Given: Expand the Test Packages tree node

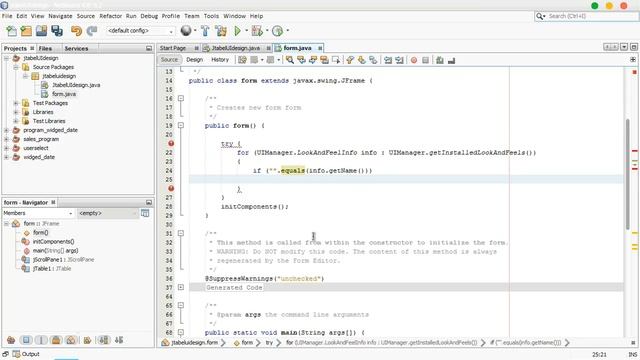Looking at the screenshot, I should coord(16,103).
